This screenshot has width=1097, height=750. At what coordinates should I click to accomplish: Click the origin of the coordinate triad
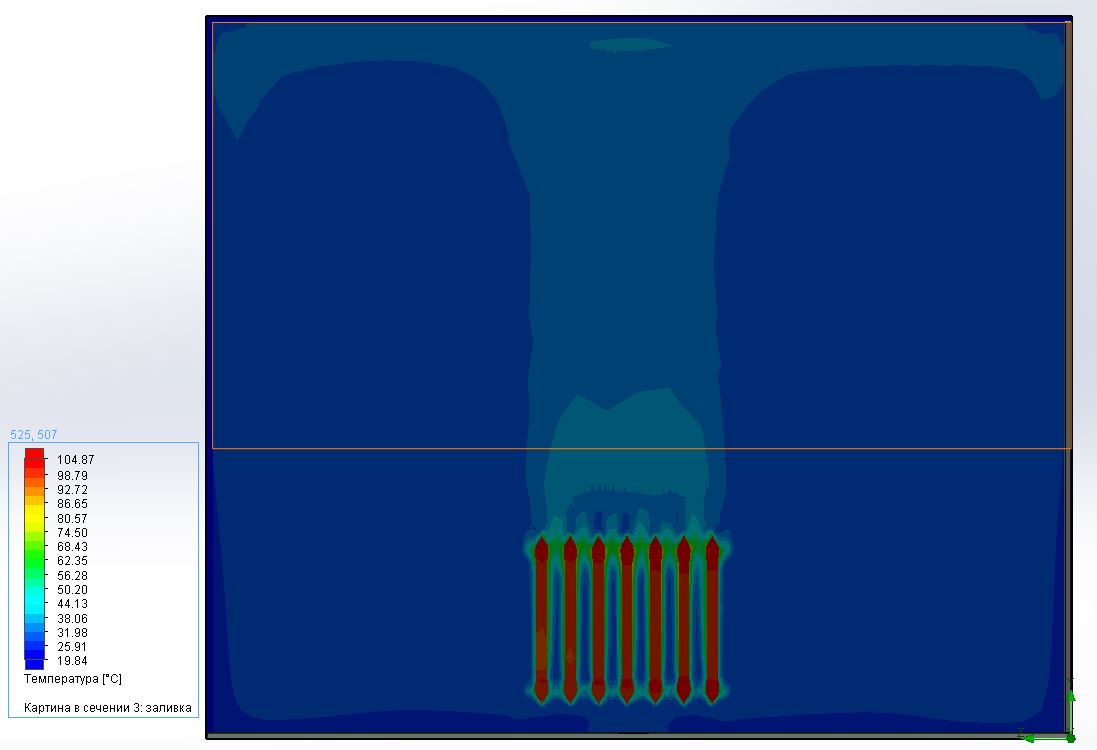[1070, 738]
